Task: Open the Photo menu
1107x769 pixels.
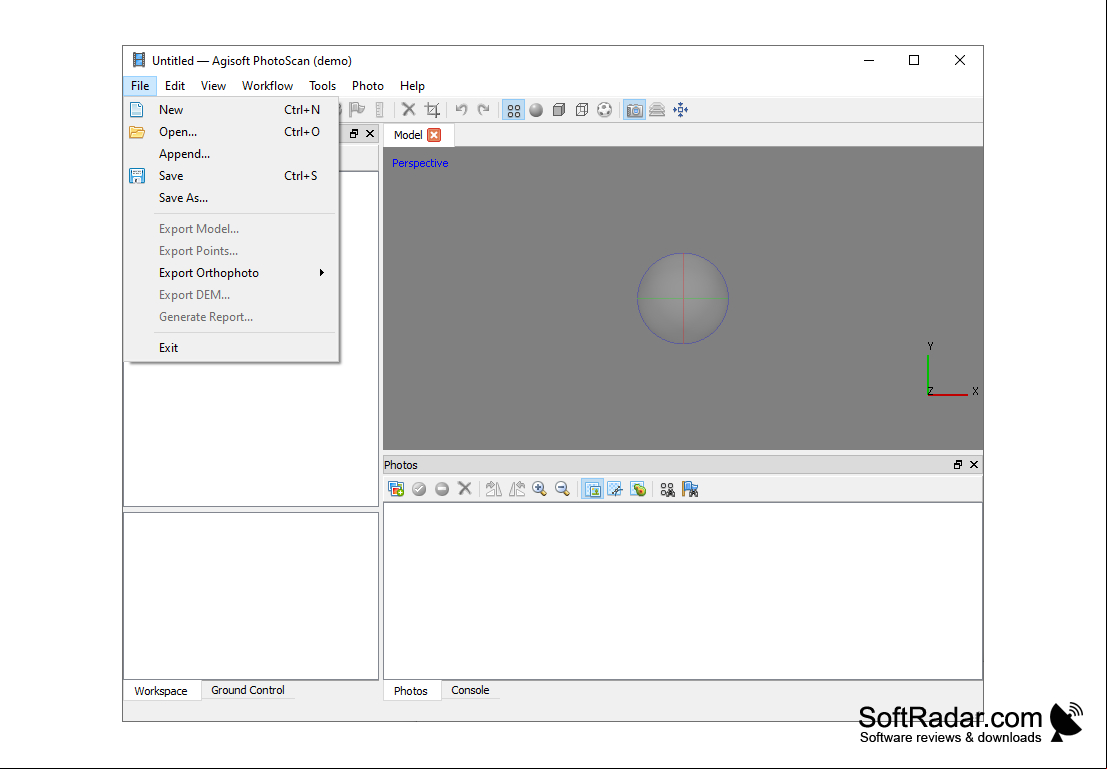Action: click(x=368, y=85)
